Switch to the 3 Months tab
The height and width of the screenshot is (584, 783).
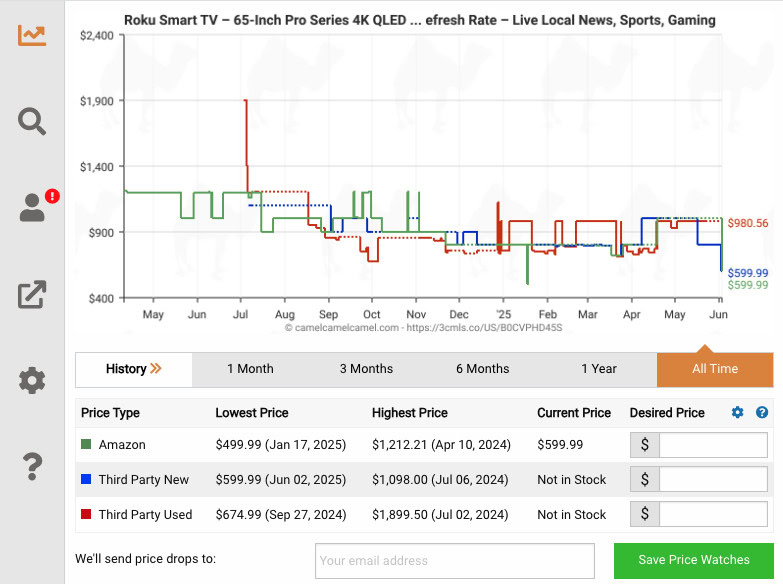point(367,369)
